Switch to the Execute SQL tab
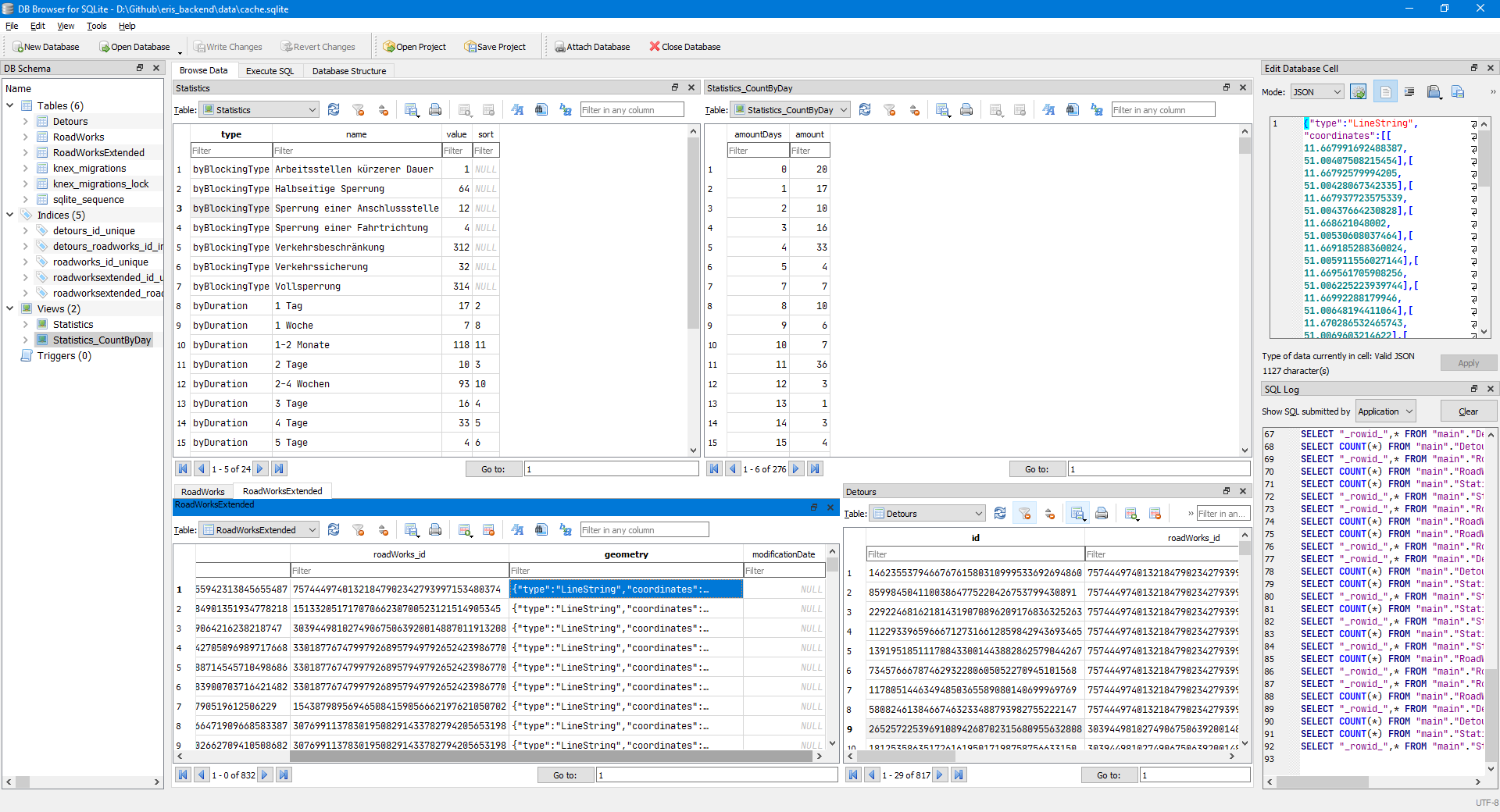The width and height of the screenshot is (1500, 812). [270, 71]
